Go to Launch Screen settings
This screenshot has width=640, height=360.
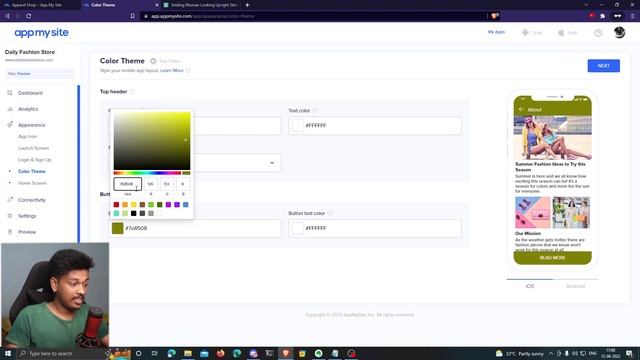(x=33, y=148)
